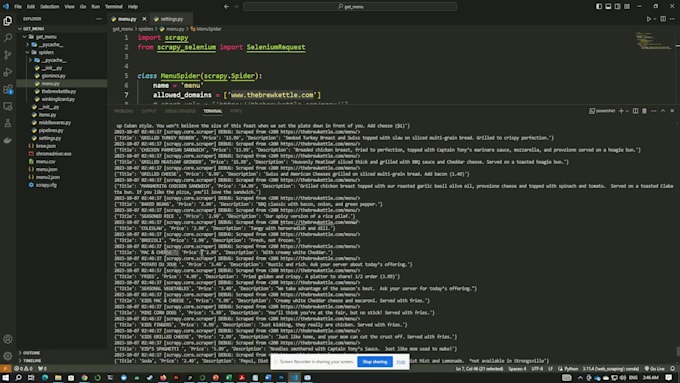Open the new terminal launch profile dropdown
680x383 pixels.
tap(627, 111)
